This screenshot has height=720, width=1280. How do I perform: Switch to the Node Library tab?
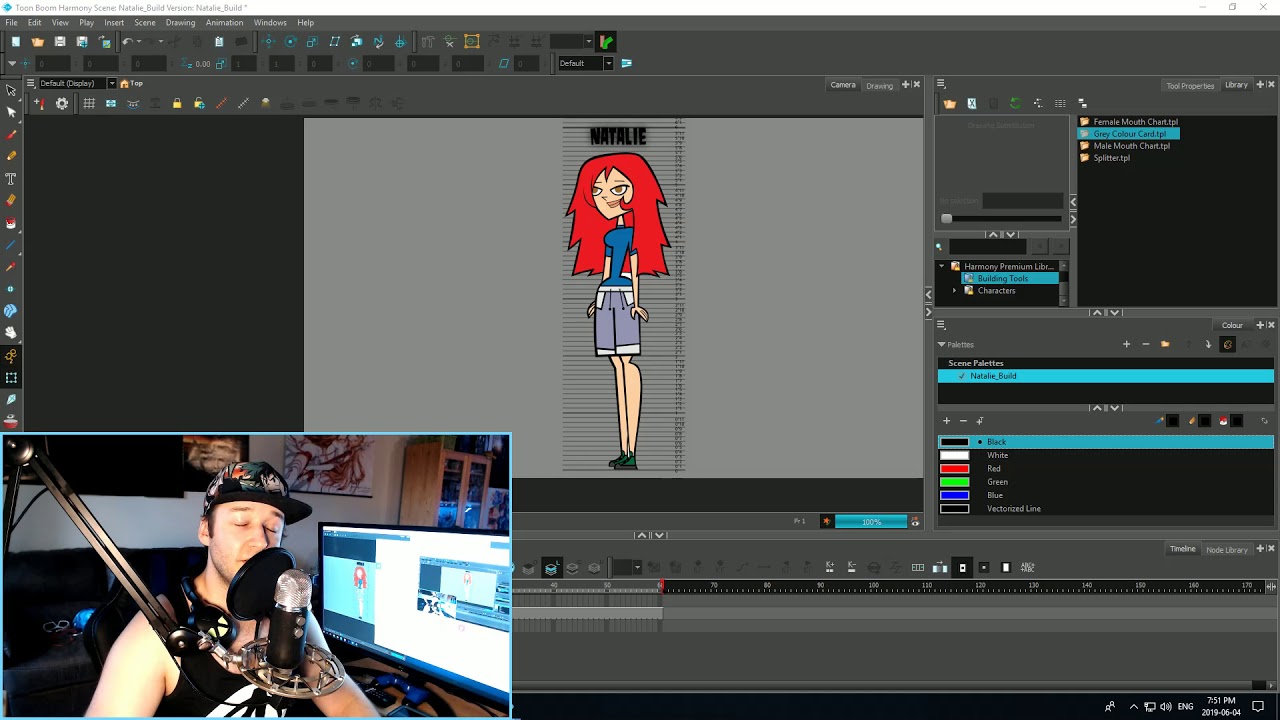click(x=1227, y=549)
